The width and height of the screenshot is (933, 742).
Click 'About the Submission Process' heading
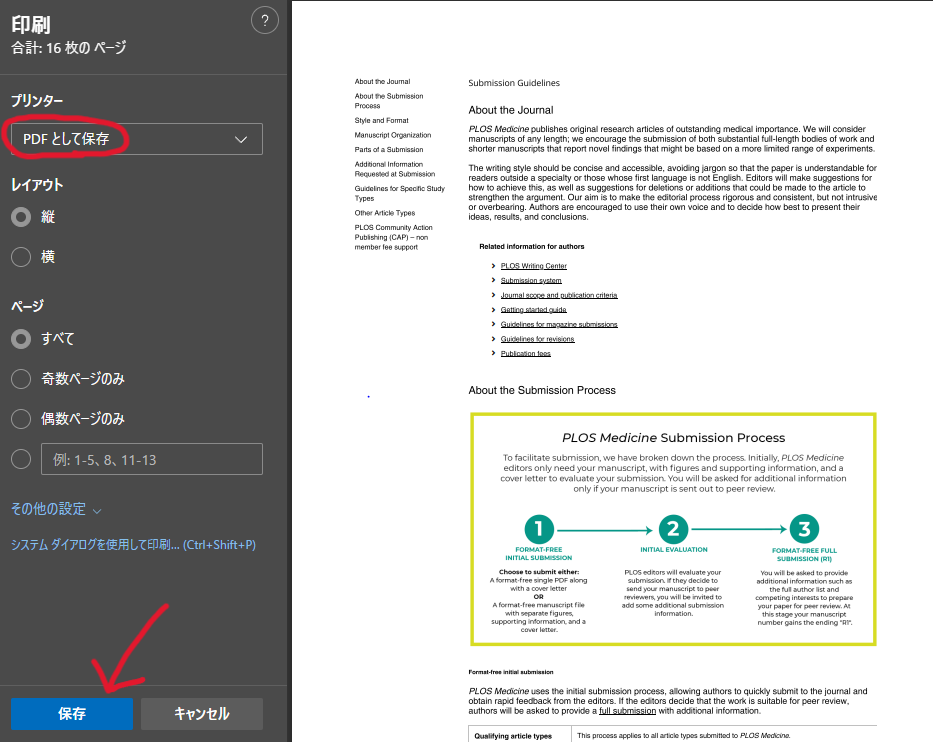[542, 390]
